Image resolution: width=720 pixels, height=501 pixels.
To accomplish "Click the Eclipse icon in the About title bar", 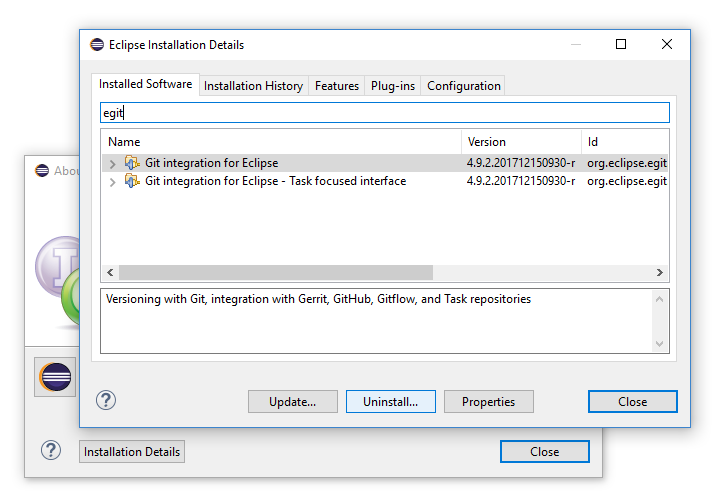I will [x=41, y=171].
